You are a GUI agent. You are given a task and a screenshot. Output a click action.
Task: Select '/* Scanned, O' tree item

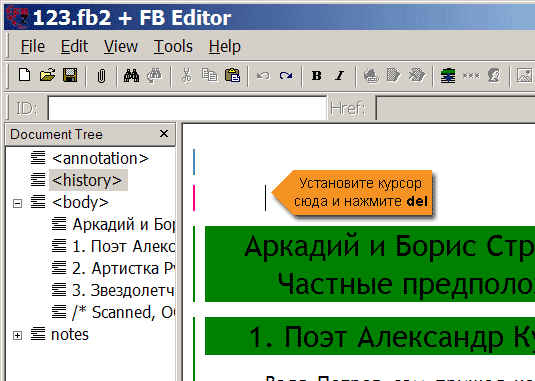(124, 312)
